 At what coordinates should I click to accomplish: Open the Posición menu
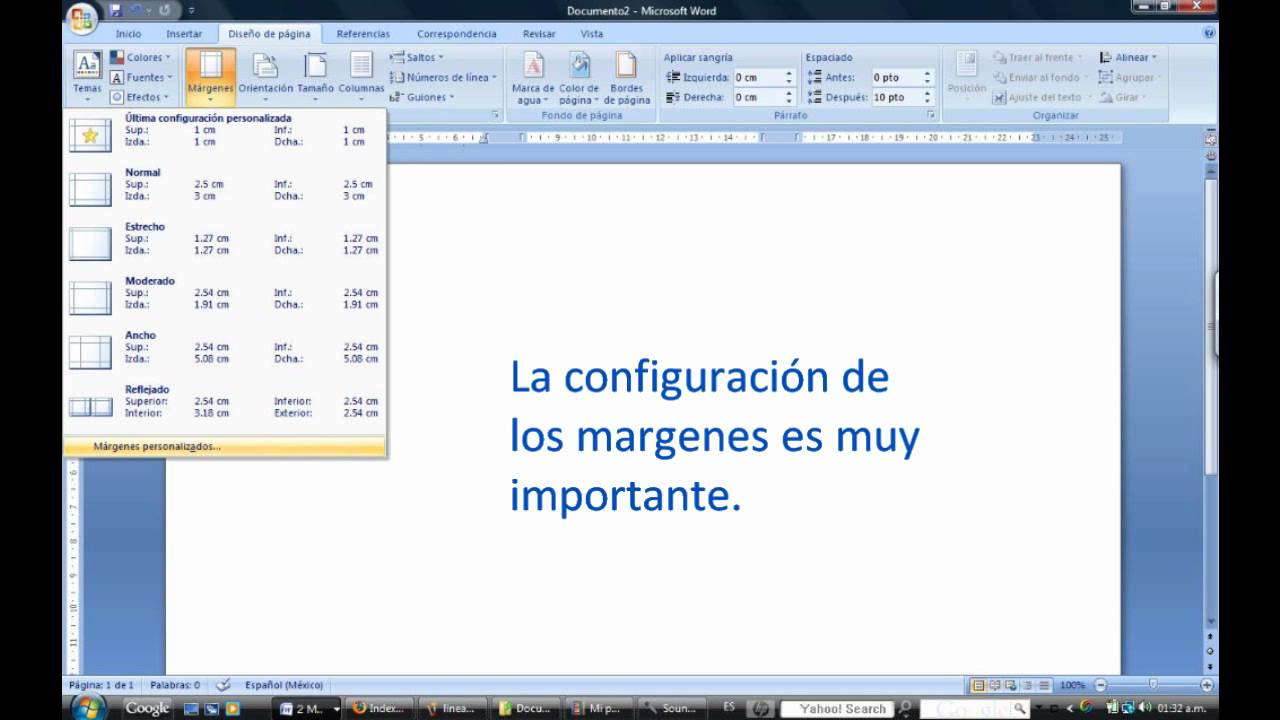pyautogui.click(x=966, y=77)
